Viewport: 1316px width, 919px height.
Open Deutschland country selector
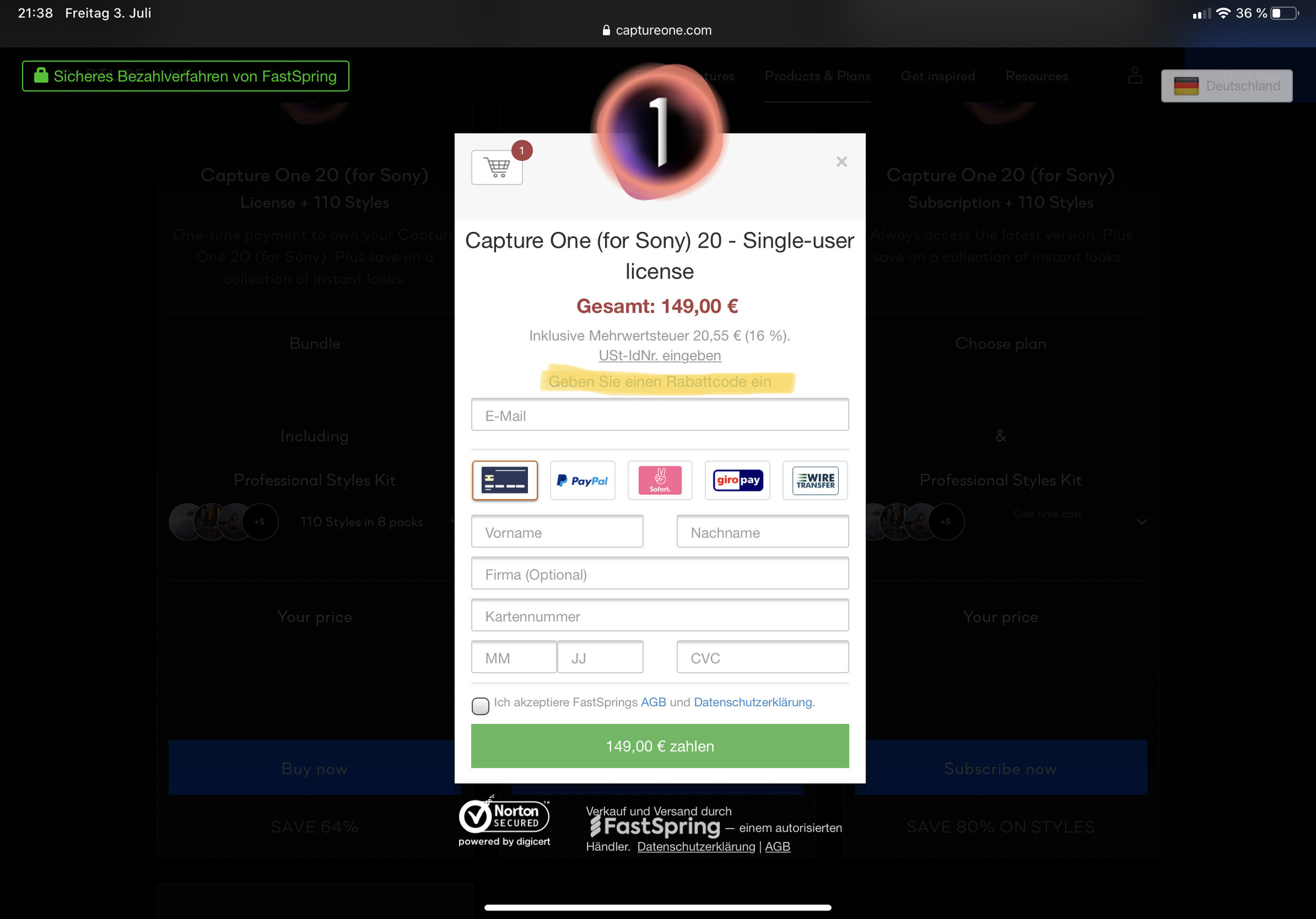[1226, 86]
